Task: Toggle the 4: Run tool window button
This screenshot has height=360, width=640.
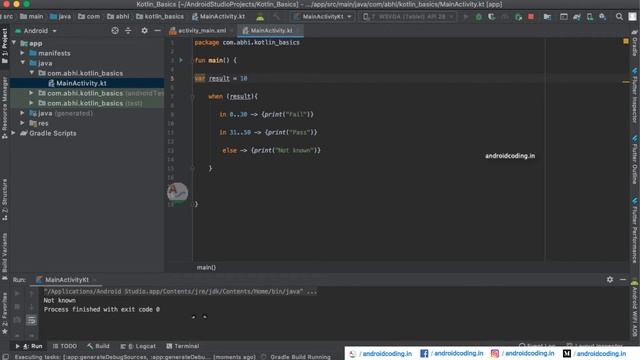Action: pos(29,346)
